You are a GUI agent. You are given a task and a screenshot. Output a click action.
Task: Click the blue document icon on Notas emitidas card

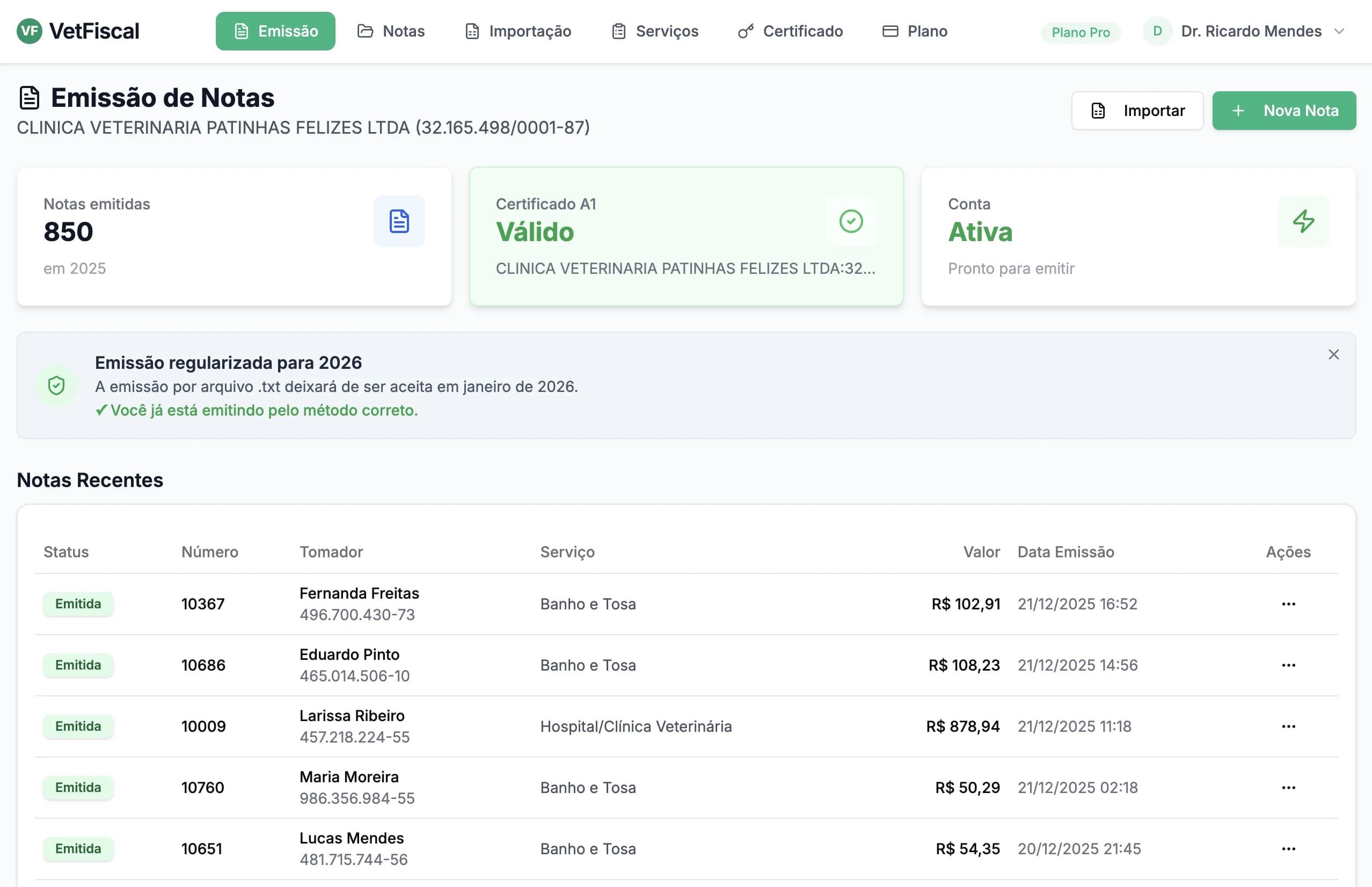coord(399,221)
